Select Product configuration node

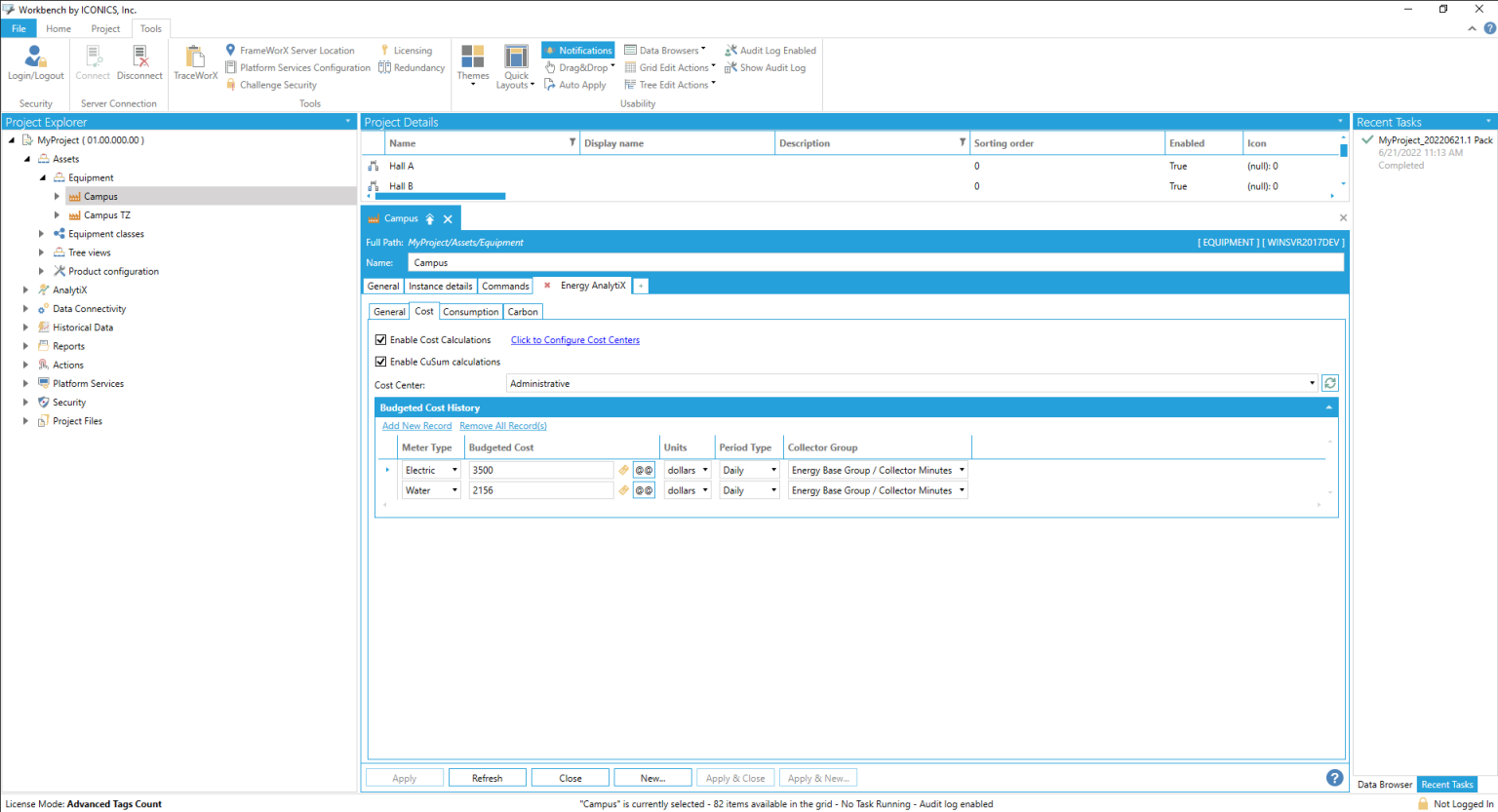113,272
